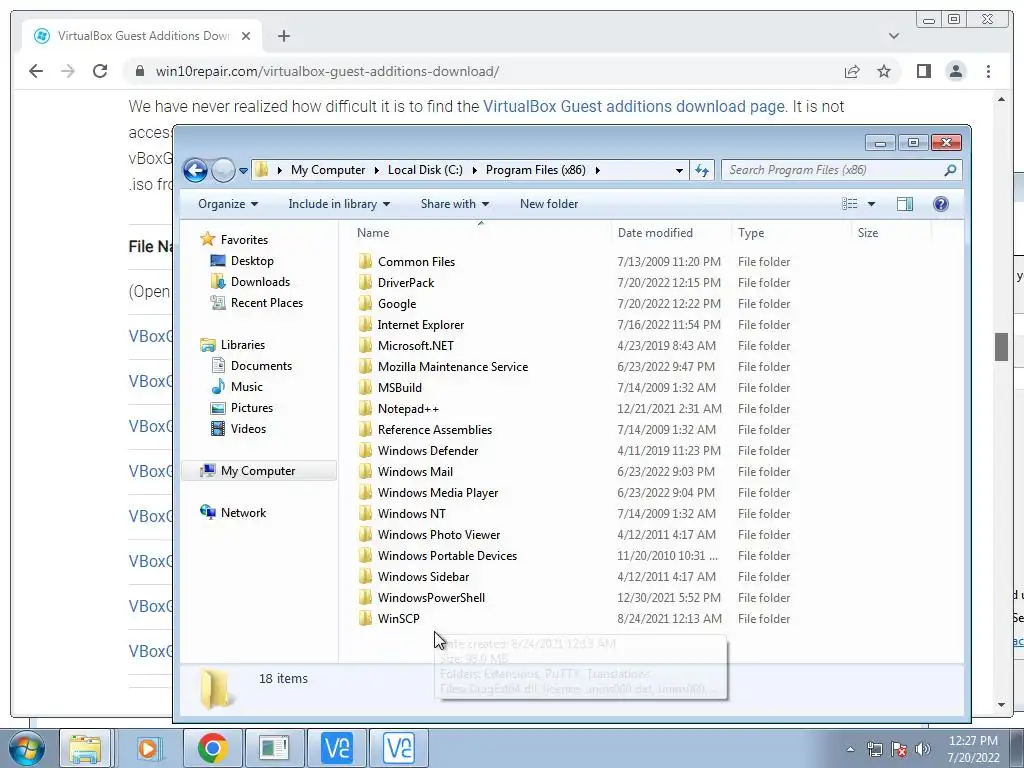Expand the arrow after My Computer breadcrumb
The width and height of the screenshot is (1024, 768).
[377, 170]
